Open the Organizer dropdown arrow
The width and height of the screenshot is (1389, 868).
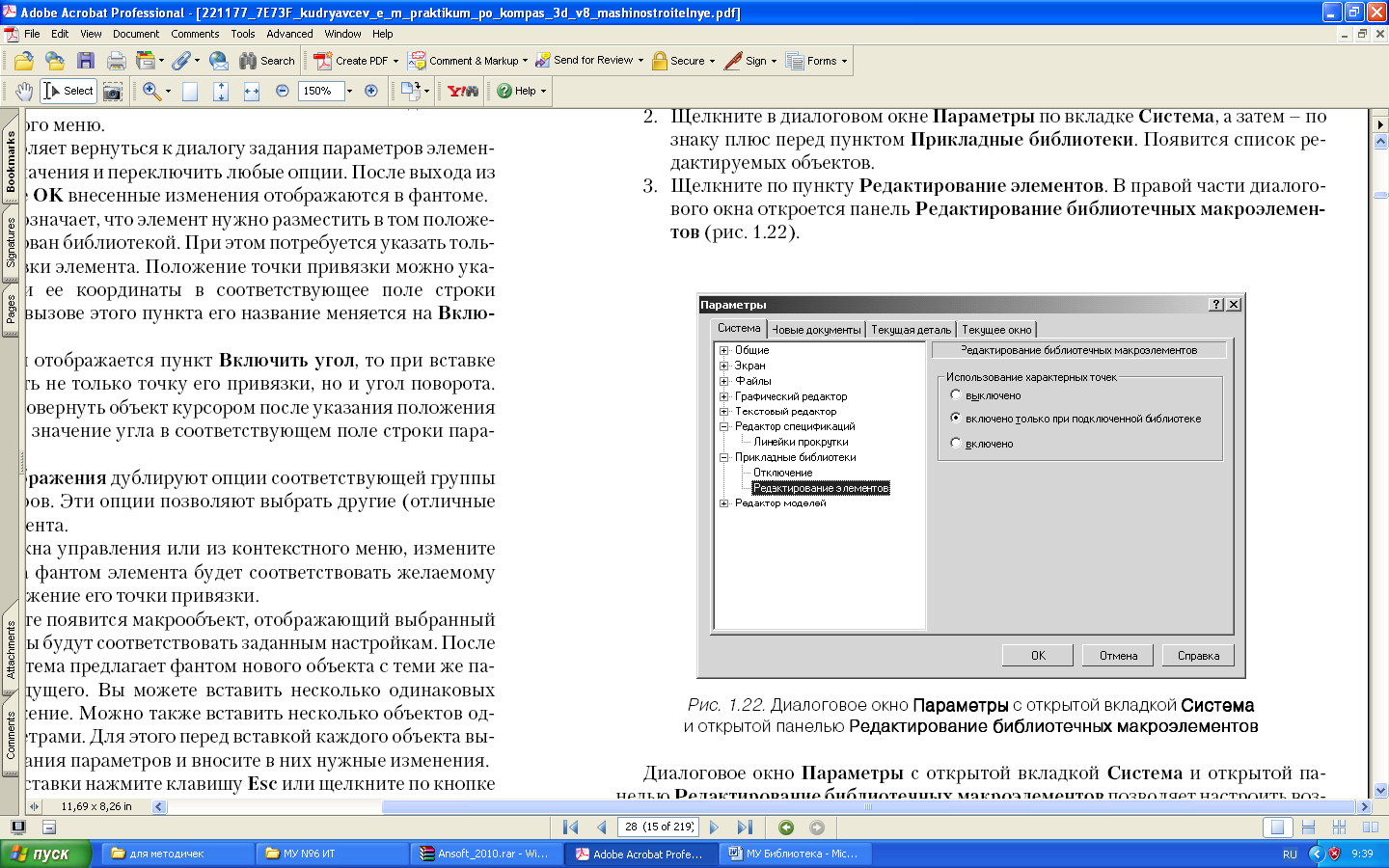pyautogui.click(x=161, y=61)
